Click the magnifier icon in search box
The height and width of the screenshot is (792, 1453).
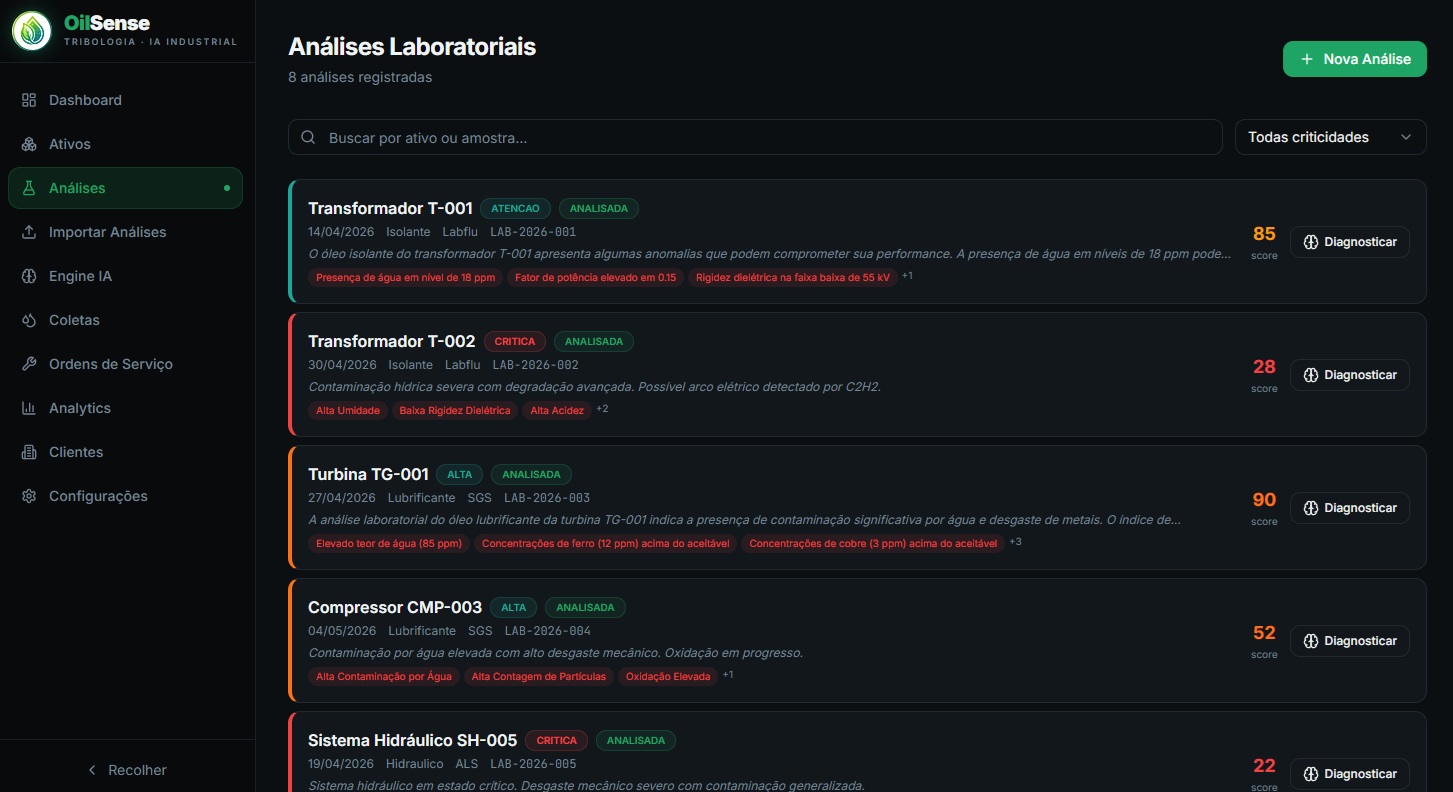pyautogui.click(x=308, y=137)
